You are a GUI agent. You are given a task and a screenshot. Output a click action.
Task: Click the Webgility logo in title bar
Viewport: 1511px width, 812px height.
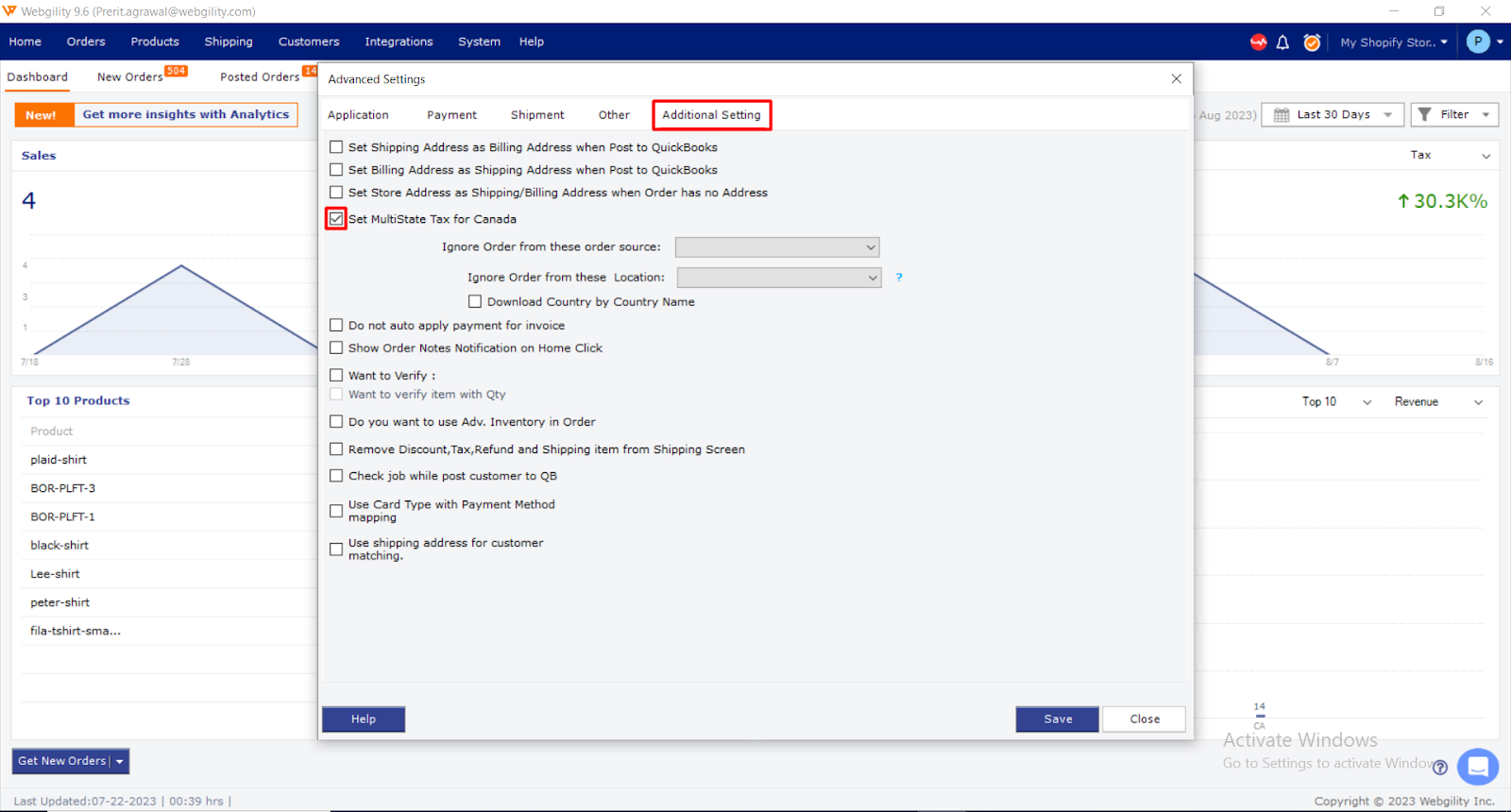point(9,11)
